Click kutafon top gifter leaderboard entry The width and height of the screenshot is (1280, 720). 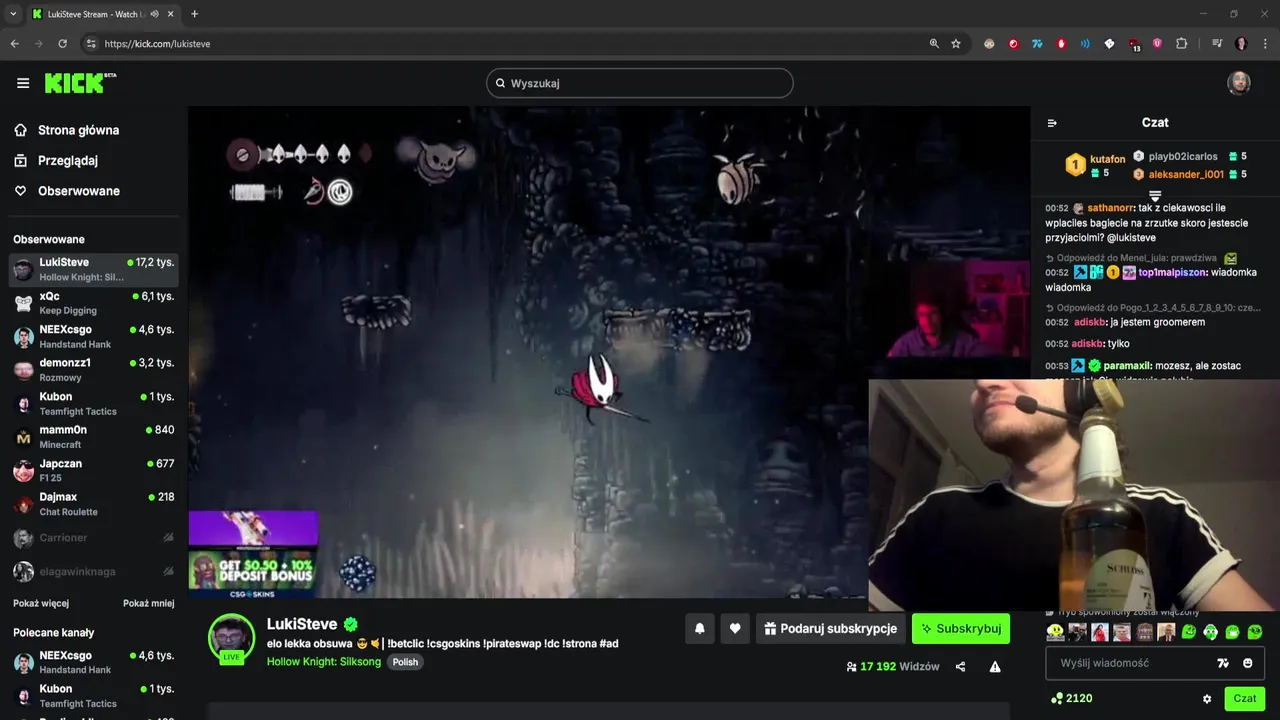pos(1097,165)
